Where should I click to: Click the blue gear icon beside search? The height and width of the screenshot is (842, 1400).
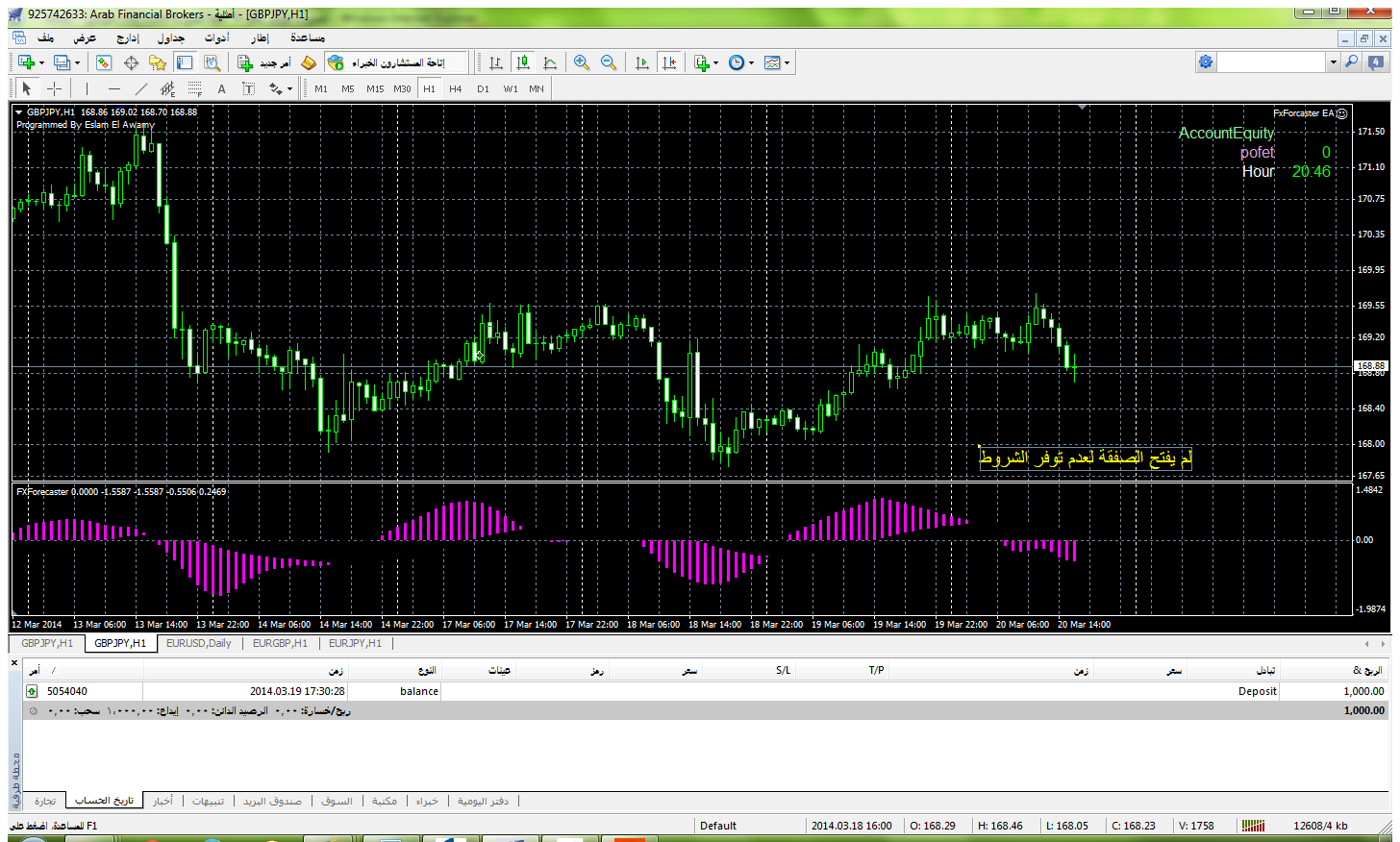pos(1206,62)
